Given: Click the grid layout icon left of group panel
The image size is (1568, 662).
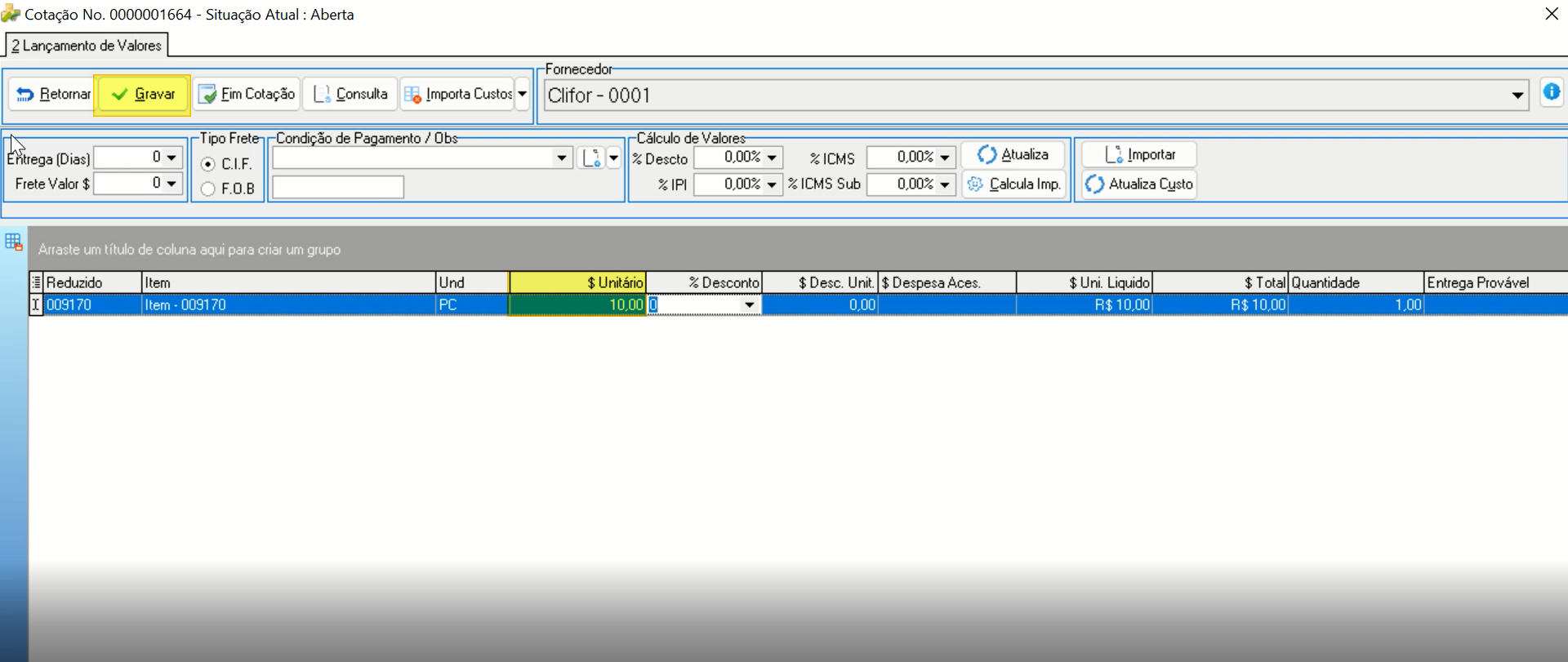Looking at the screenshot, I should coord(14,242).
